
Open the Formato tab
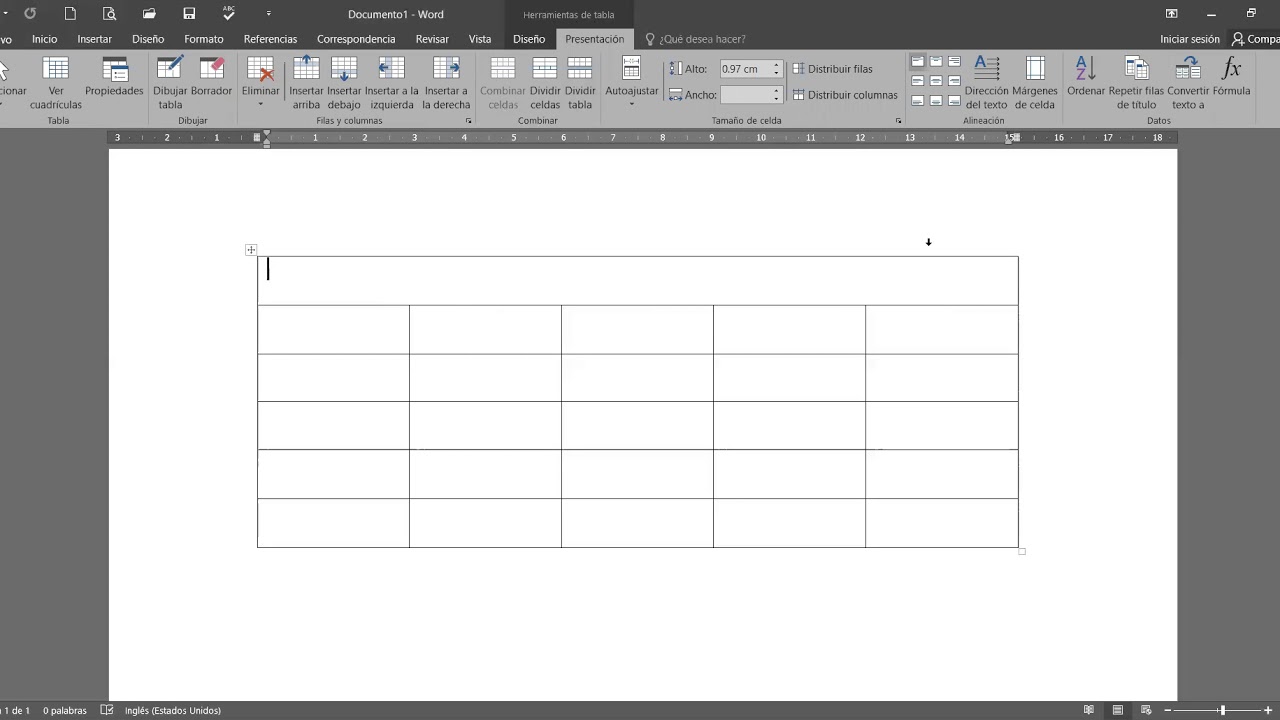(x=204, y=39)
